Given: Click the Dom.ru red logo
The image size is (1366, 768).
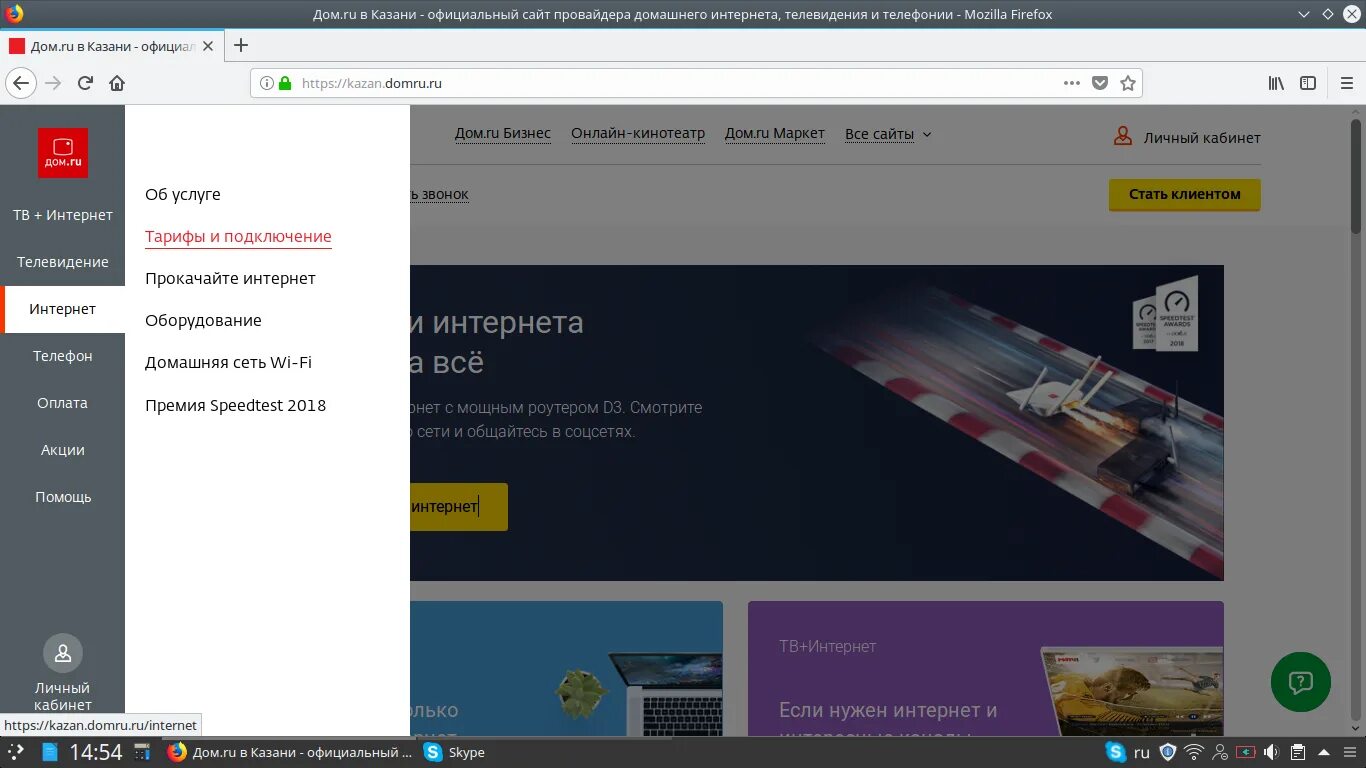Looking at the screenshot, I should click(x=63, y=153).
